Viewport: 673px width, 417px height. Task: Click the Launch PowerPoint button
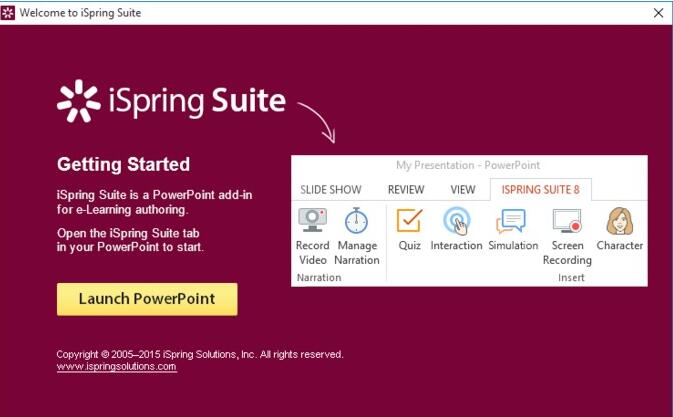(x=147, y=299)
